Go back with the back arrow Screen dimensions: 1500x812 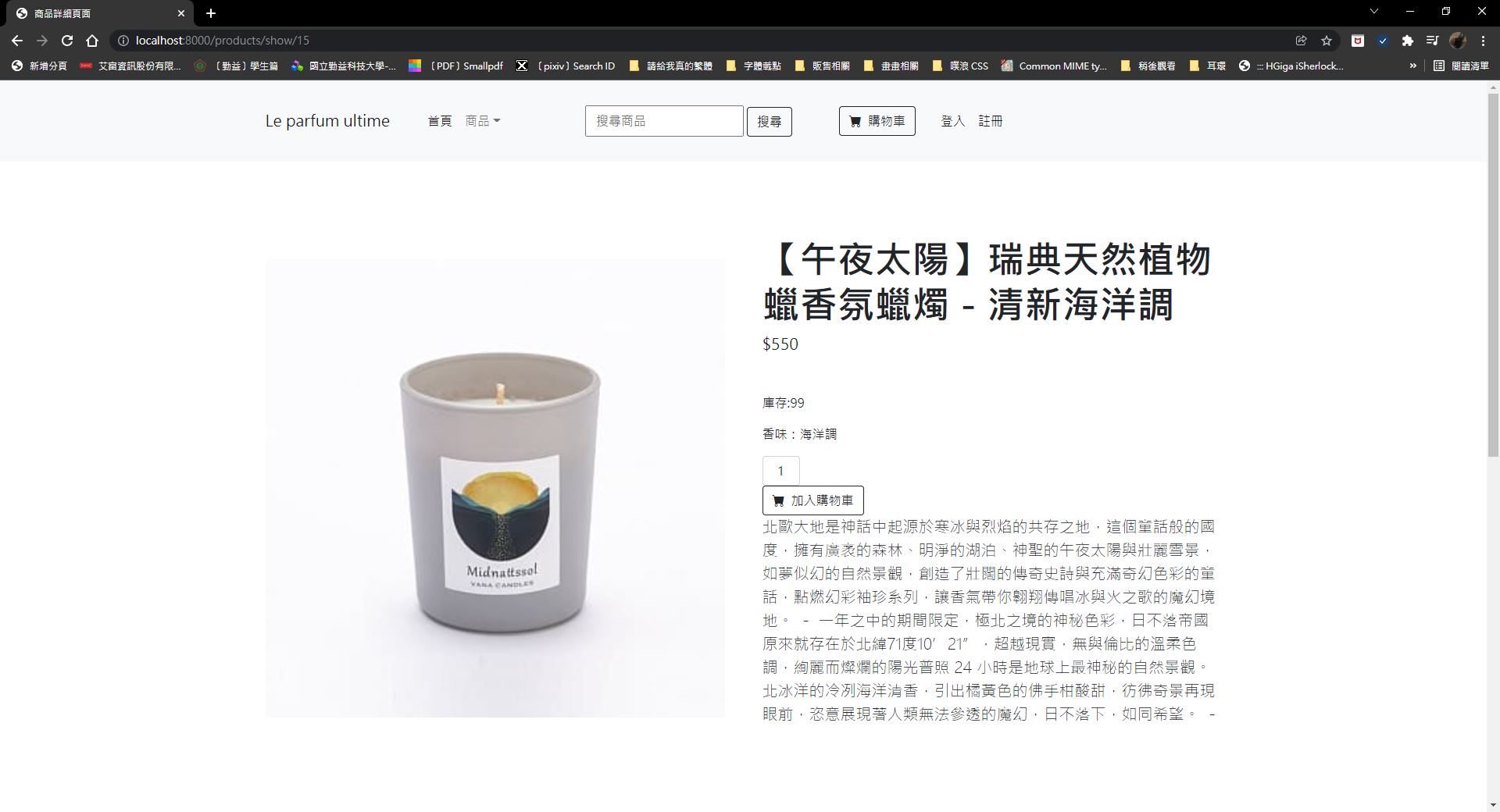coord(17,41)
